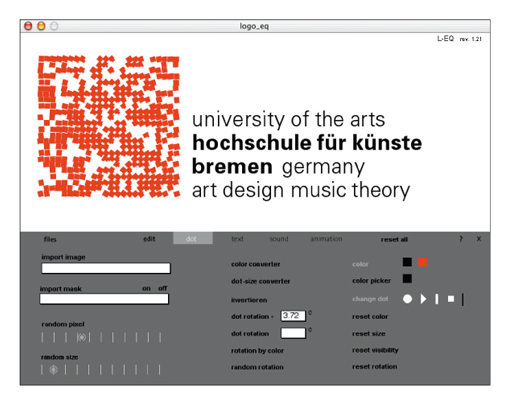Click the yellow minimize window button
Viewport: 512px width, 400px height.
tap(41, 26)
